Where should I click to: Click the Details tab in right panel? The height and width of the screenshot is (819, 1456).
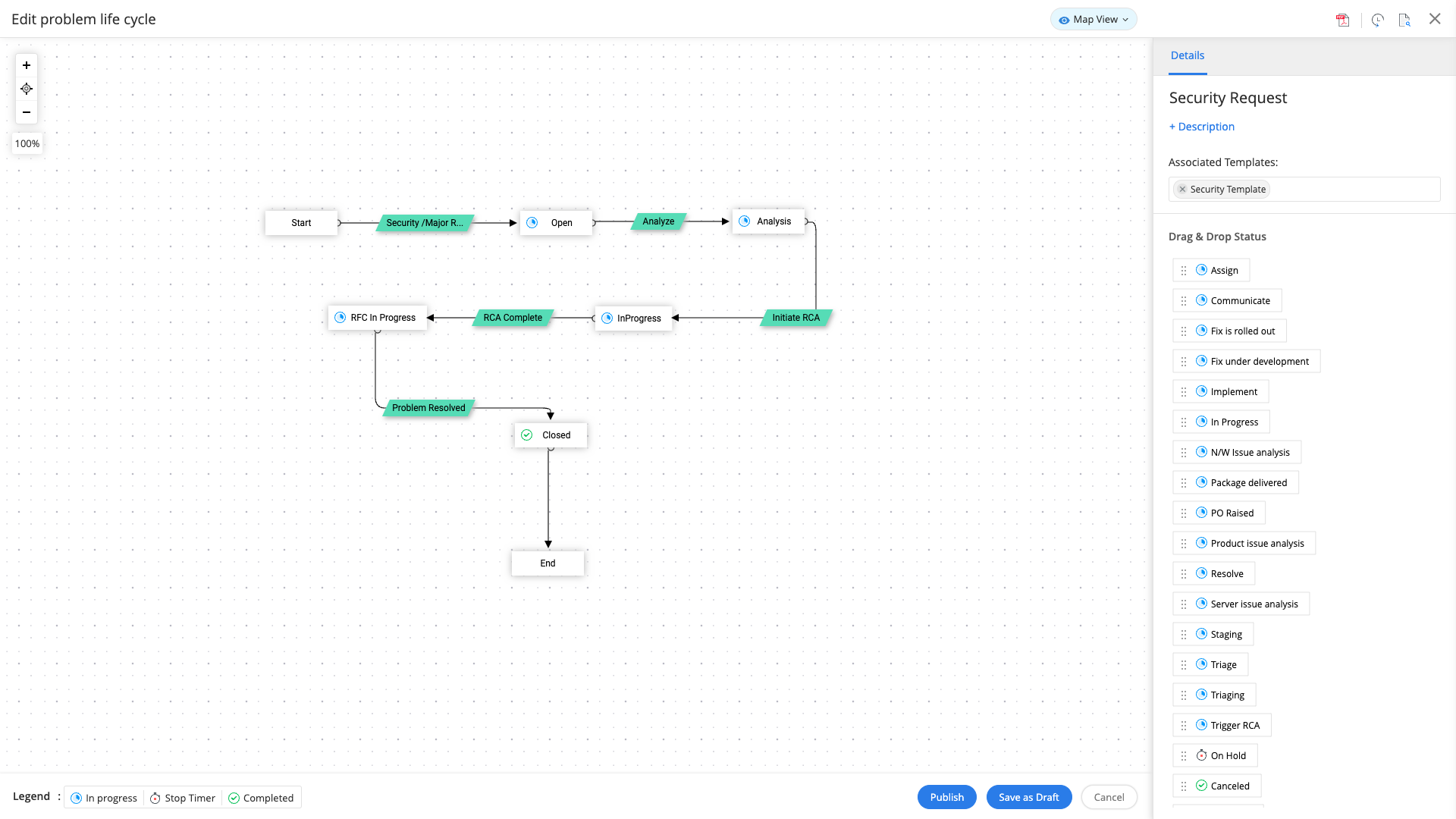point(1187,55)
